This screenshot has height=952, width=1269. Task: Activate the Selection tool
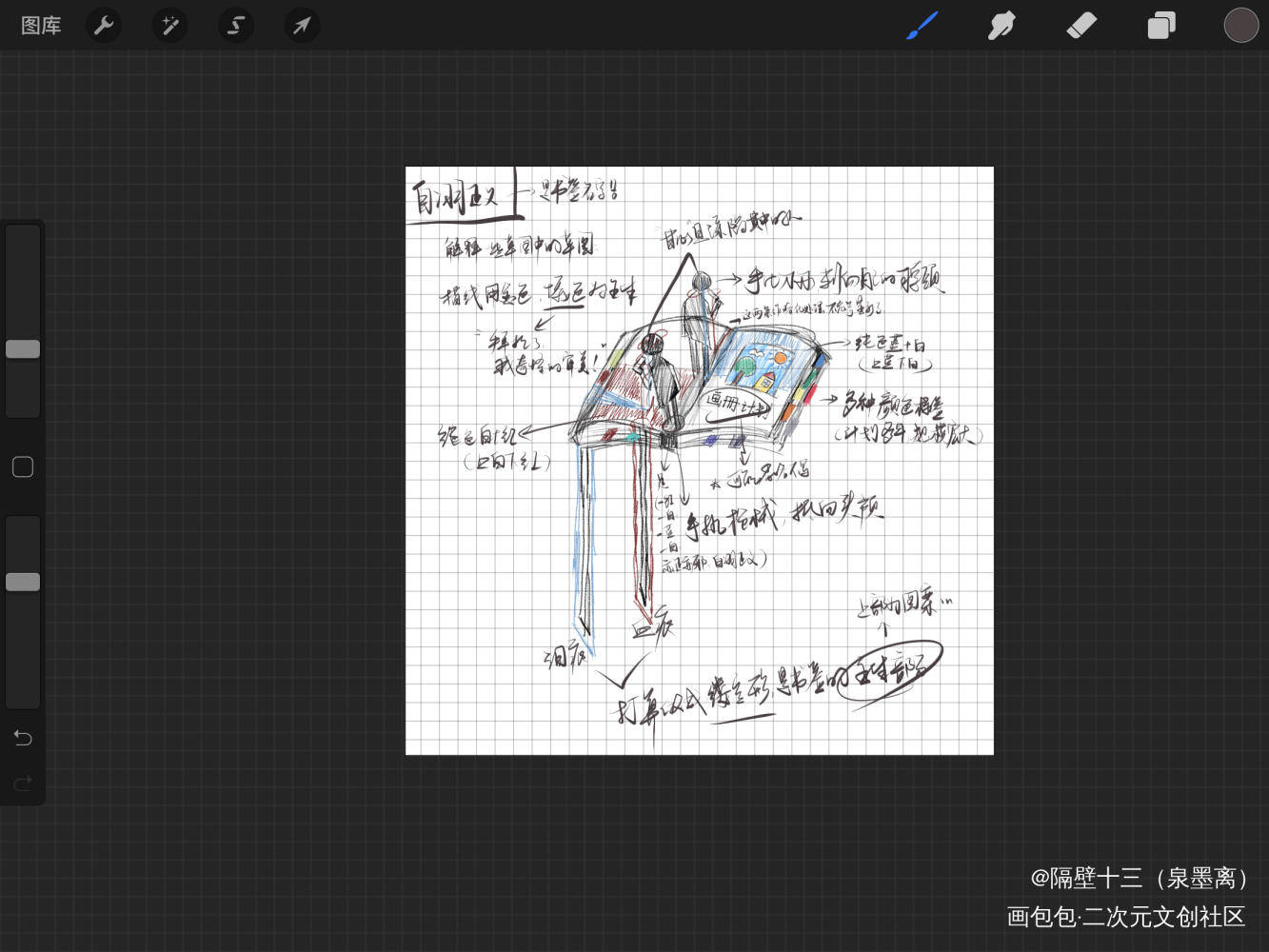point(235,26)
